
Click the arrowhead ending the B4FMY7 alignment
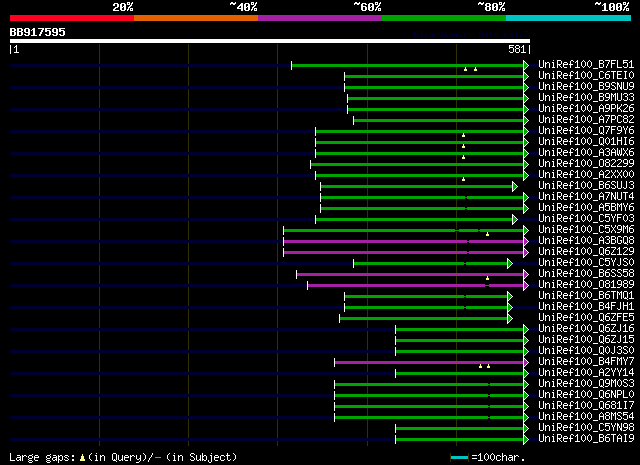tap(526, 363)
